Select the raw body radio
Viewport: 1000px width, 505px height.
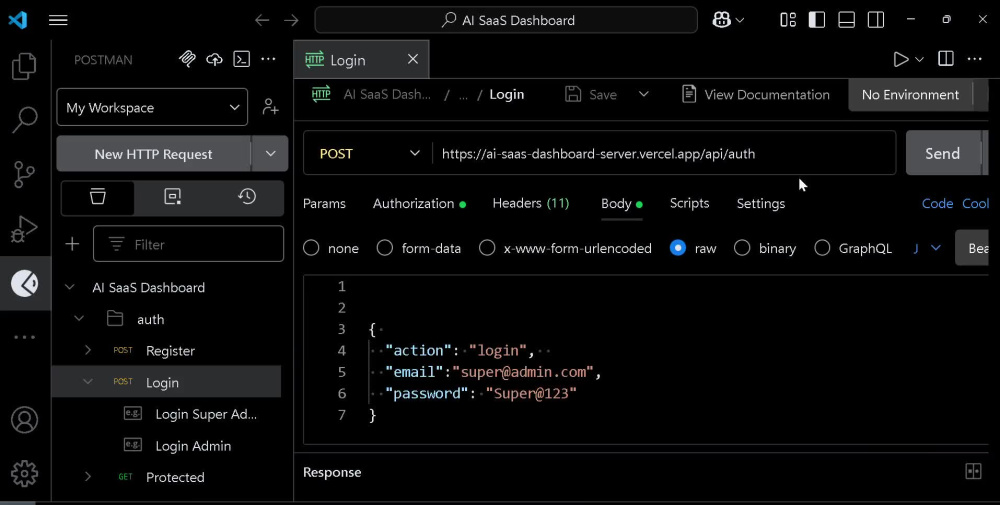coord(678,248)
